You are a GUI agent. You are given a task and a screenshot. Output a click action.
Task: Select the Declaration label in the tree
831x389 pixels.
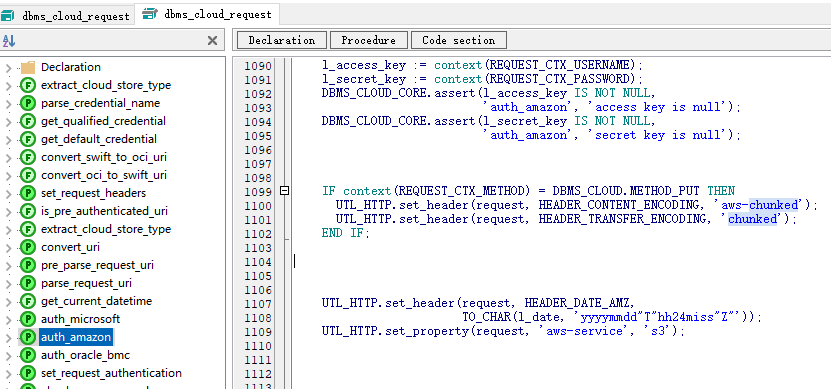pos(70,67)
